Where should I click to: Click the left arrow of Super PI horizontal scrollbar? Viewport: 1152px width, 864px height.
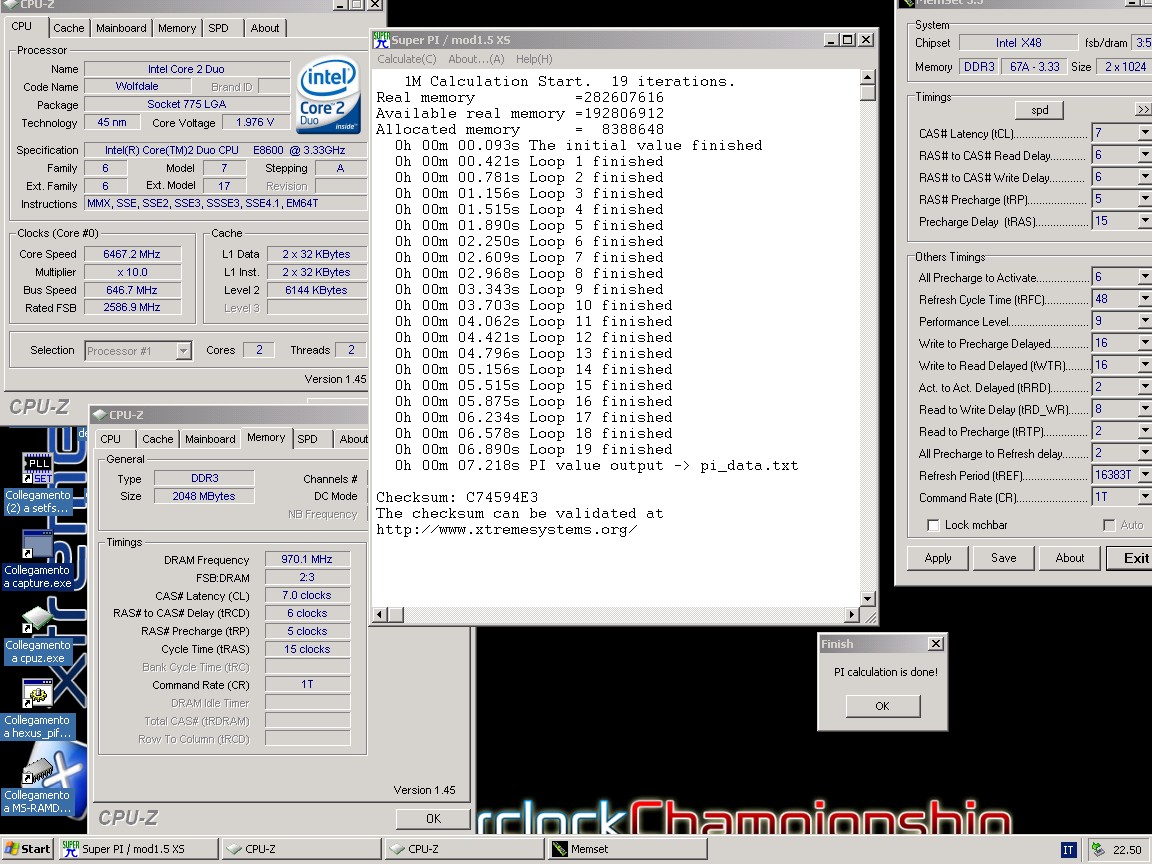[x=380, y=614]
